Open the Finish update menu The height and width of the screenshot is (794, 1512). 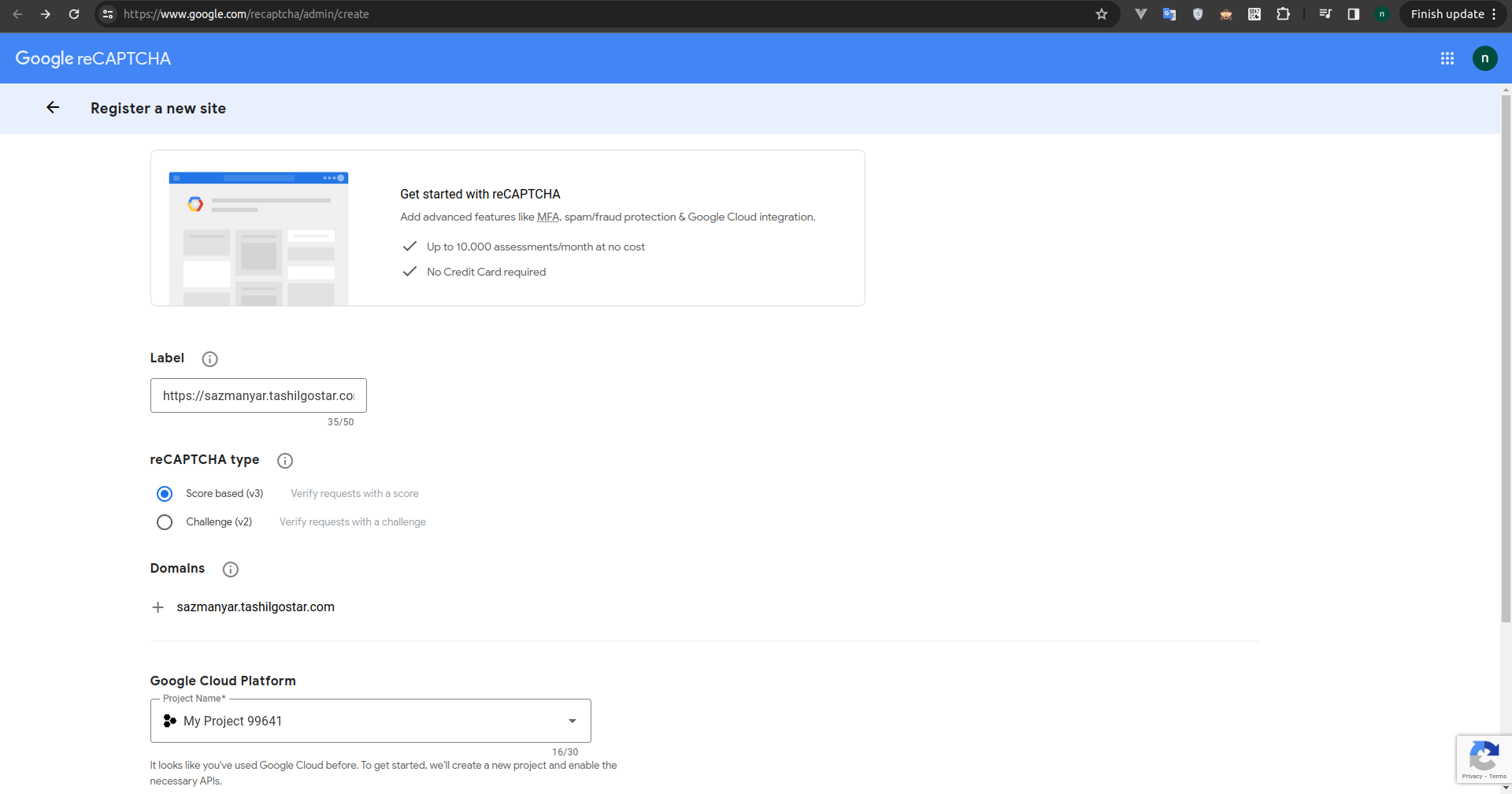[1454, 14]
